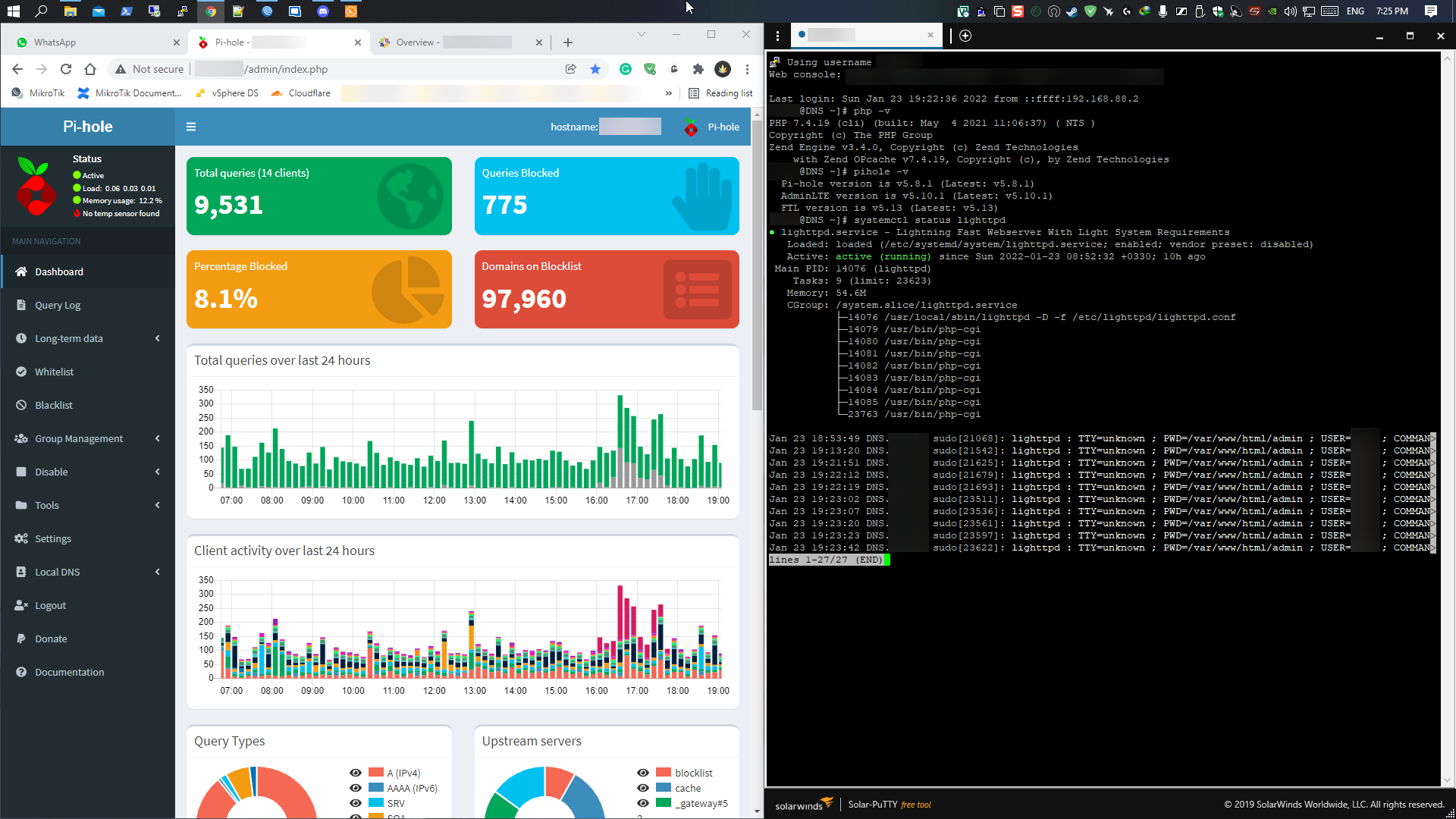Show hidden bookmarks with the overflow chevron
Image resolution: width=1456 pixels, height=819 pixels.
668,93
